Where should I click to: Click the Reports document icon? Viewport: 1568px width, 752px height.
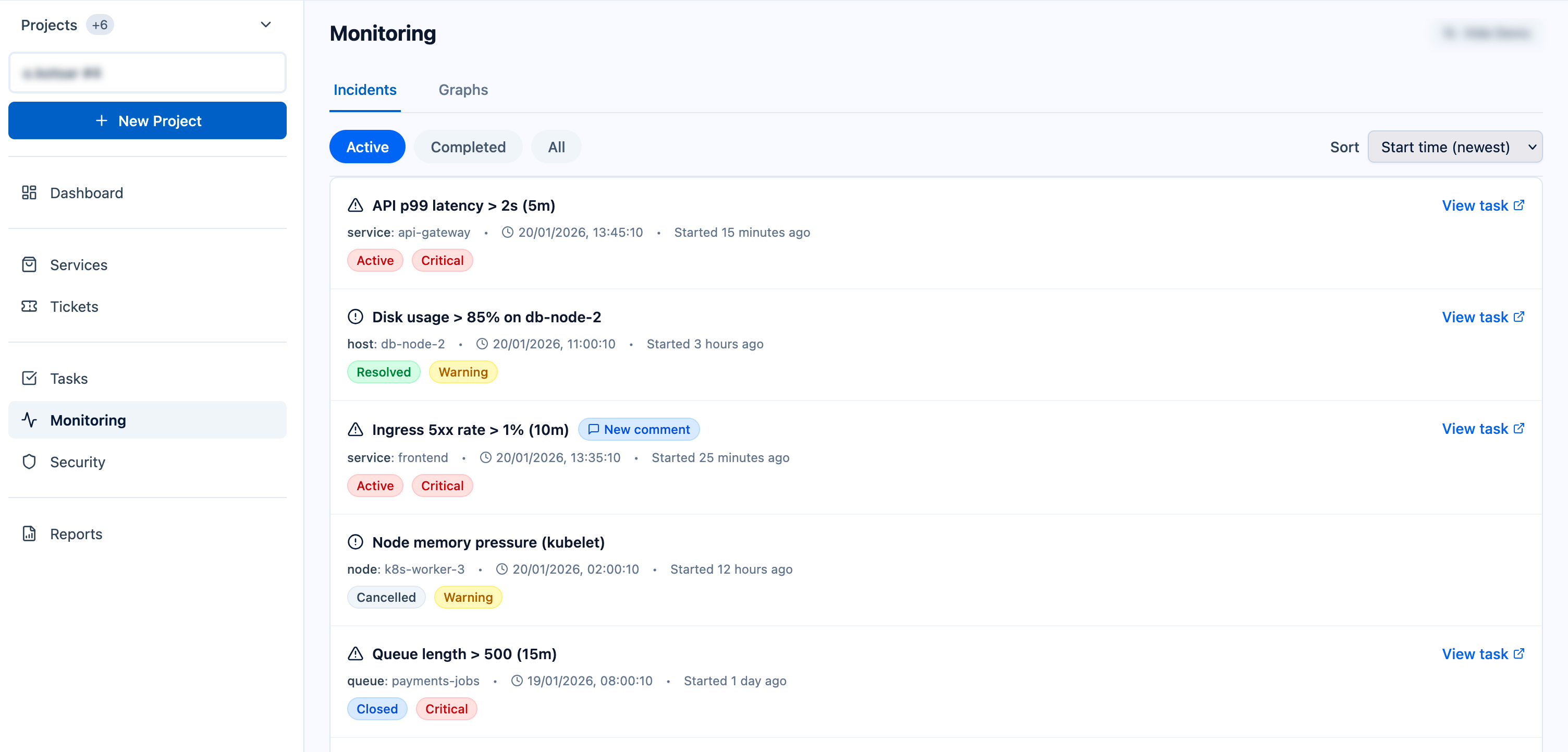pyautogui.click(x=29, y=533)
